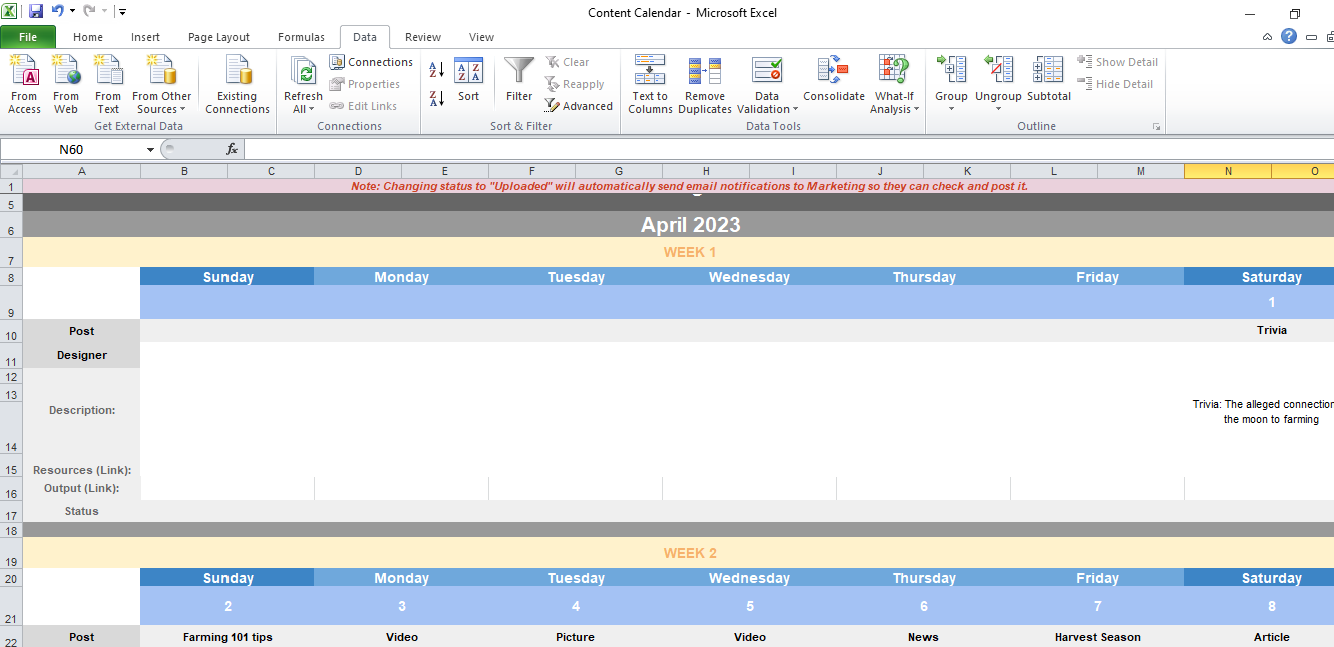
Task: Click the Ungroup icon
Action: pos(998,70)
